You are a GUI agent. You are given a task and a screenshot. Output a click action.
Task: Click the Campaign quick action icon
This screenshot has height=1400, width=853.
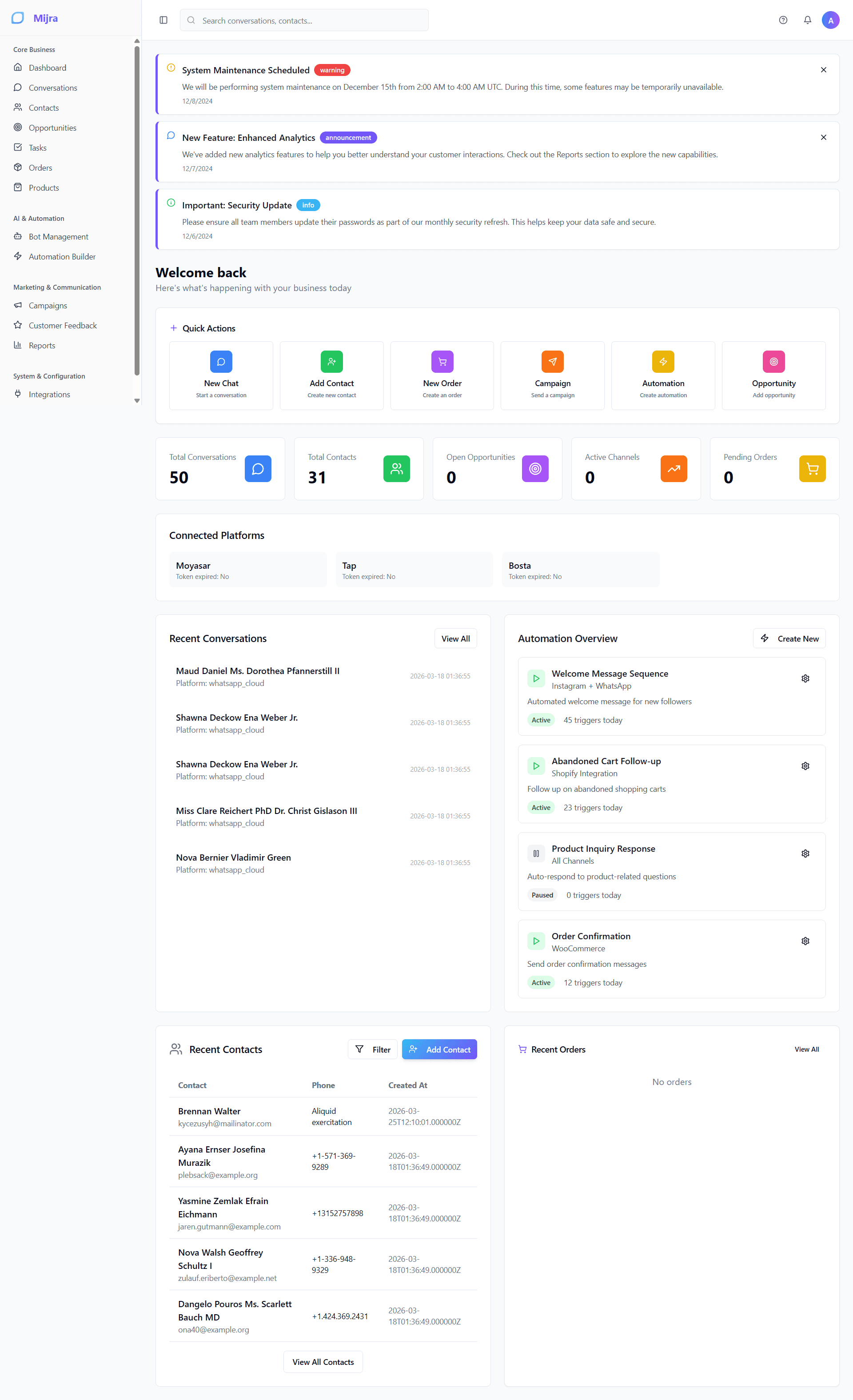pos(552,362)
